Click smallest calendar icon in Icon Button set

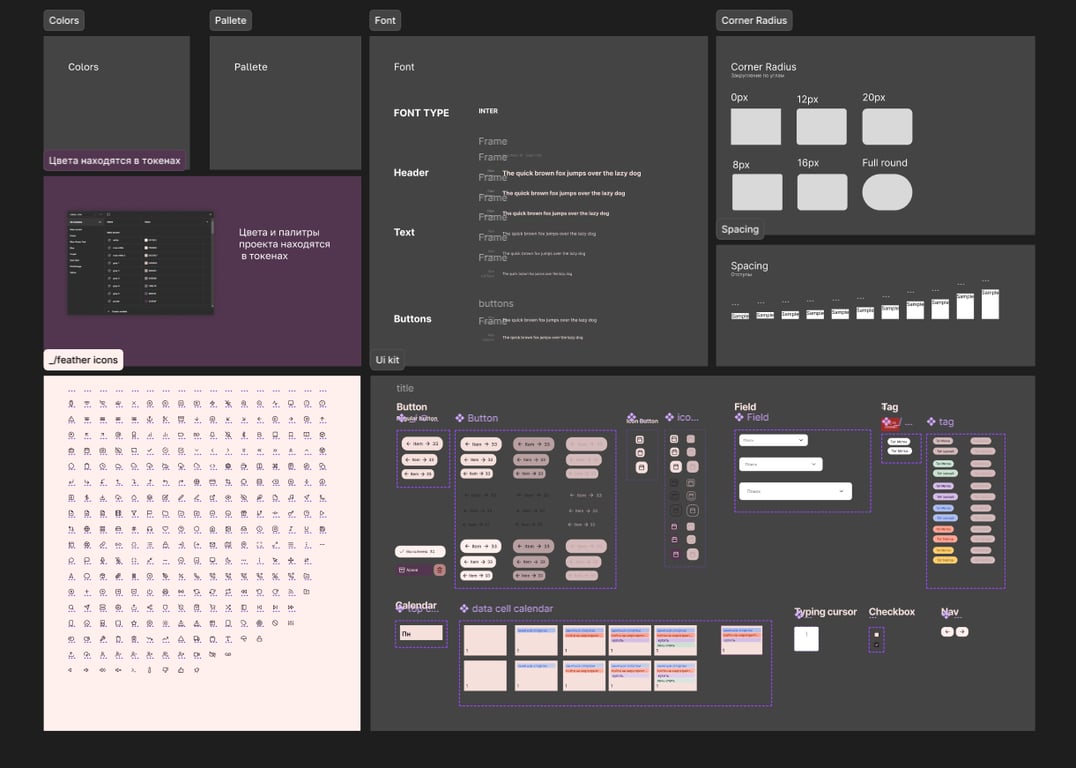tap(640, 440)
